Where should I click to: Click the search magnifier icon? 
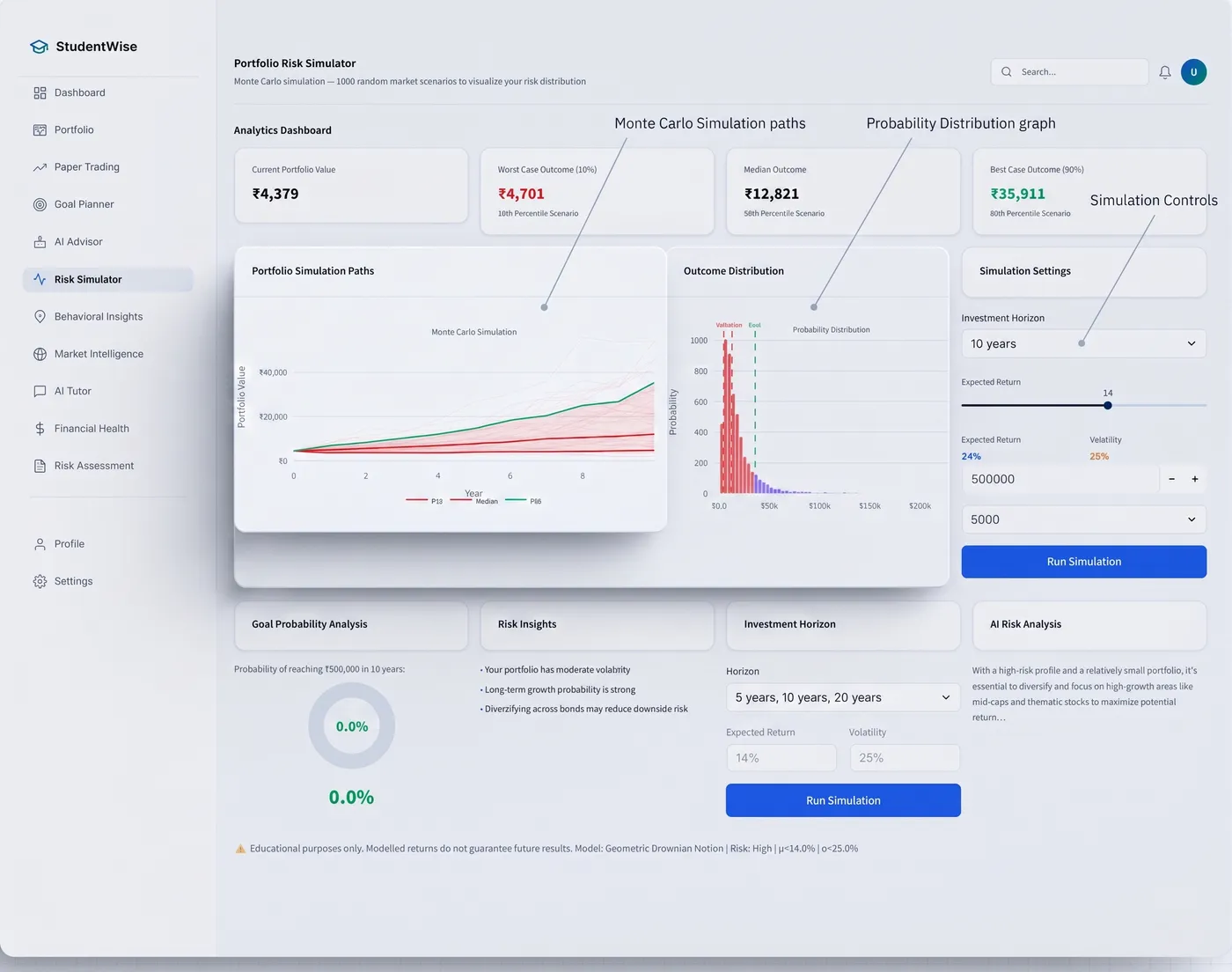(x=1006, y=72)
